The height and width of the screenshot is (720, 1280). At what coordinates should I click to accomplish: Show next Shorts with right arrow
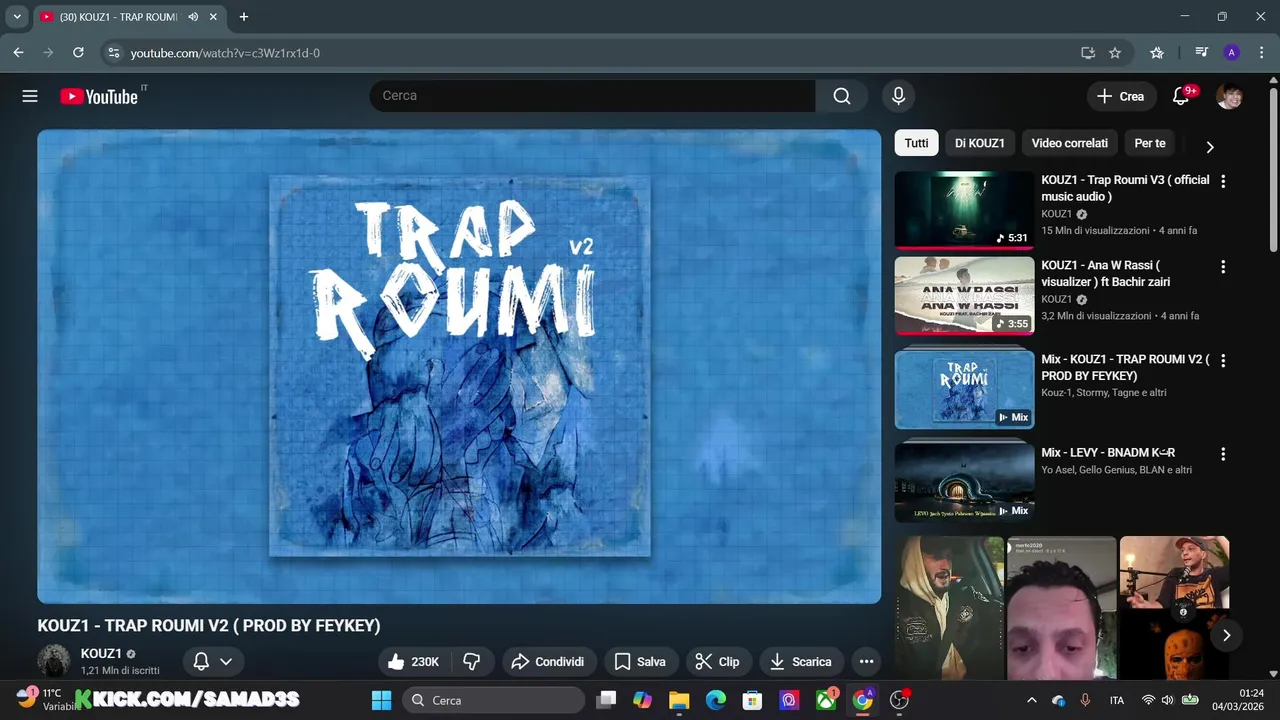click(1226, 635)
